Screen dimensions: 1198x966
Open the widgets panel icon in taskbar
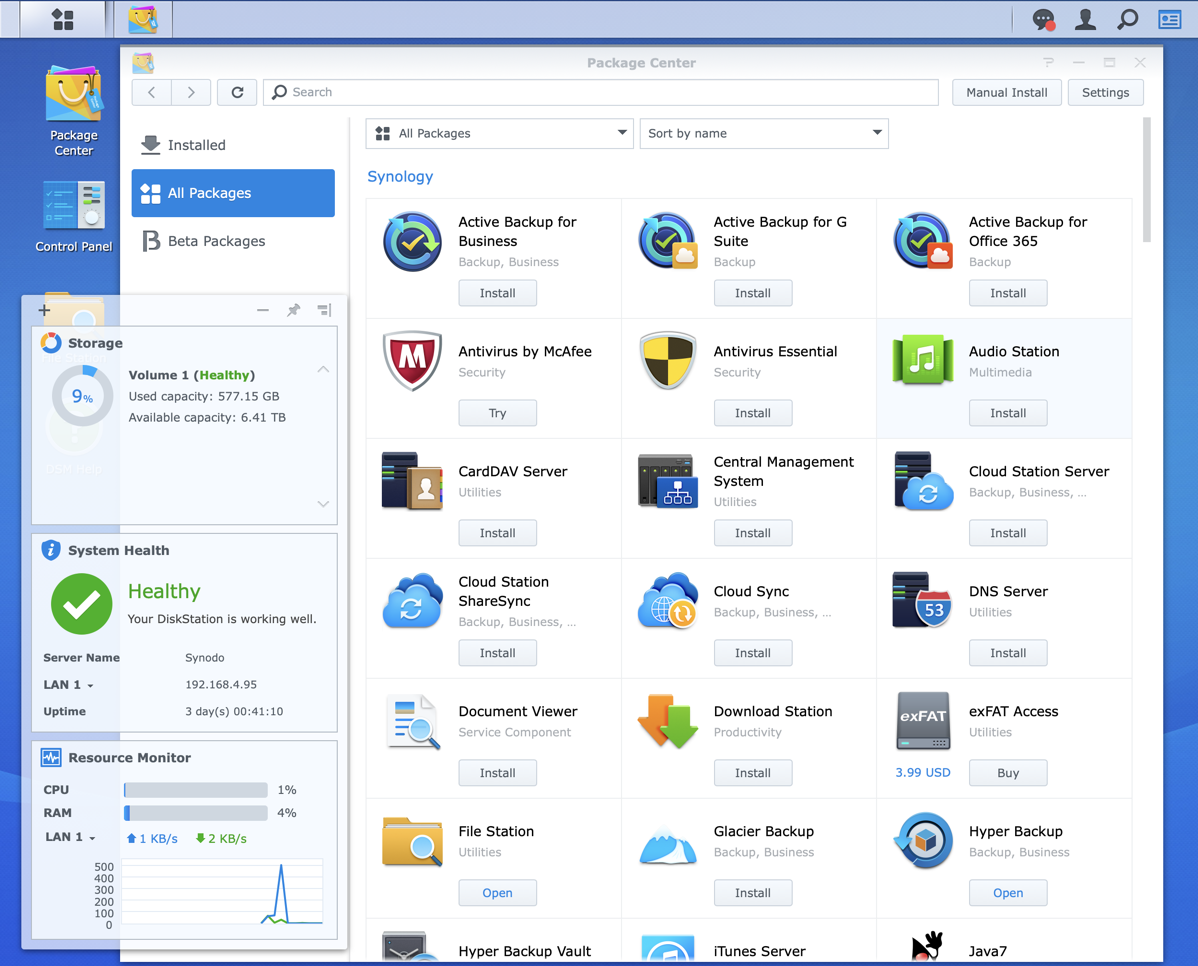(1170, 19)
